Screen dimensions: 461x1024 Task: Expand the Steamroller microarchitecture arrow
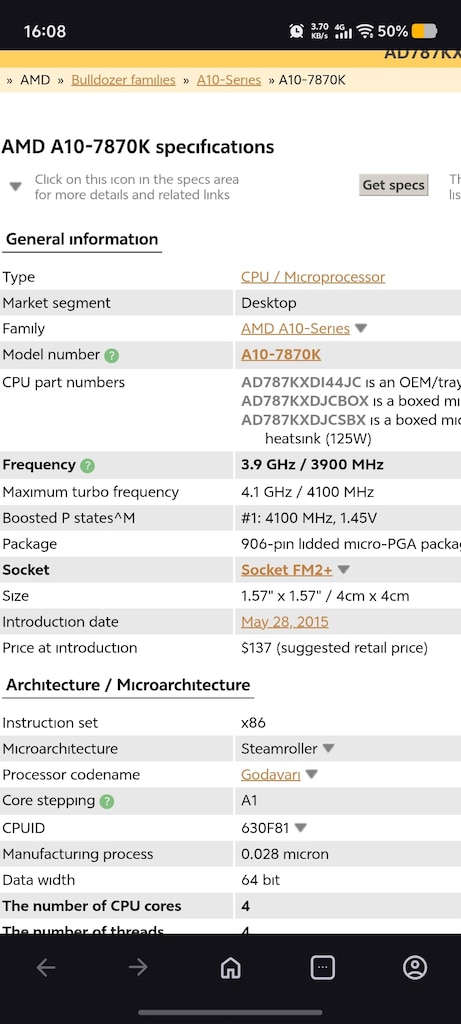328,748
